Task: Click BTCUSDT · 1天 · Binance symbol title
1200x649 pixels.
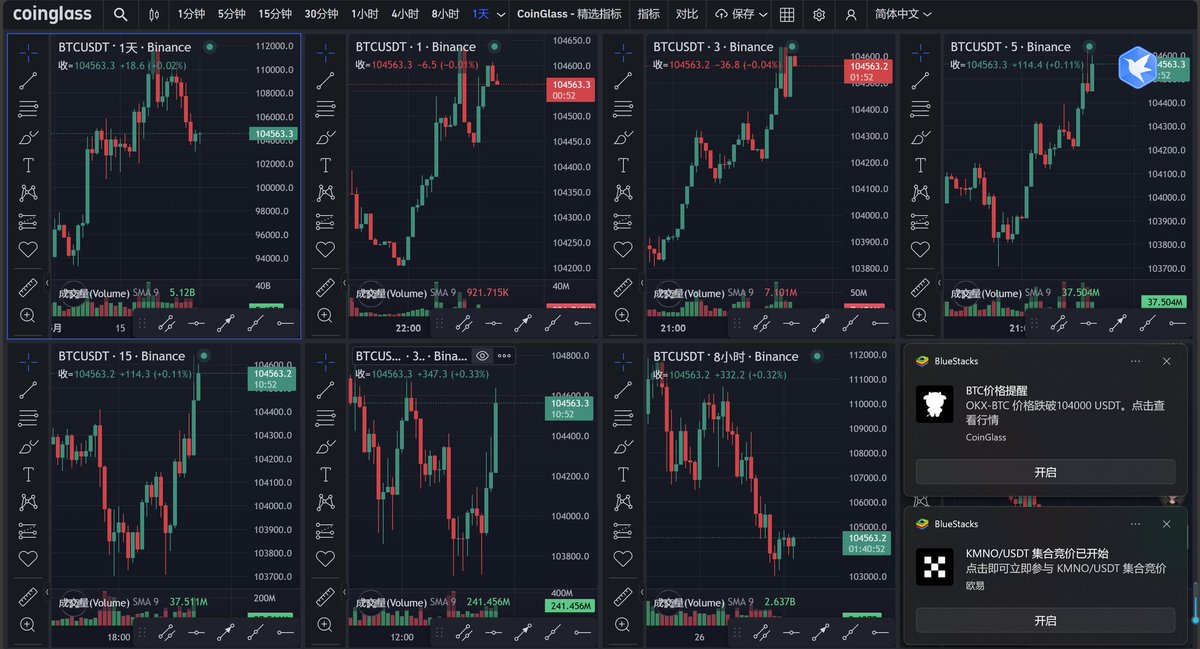Action: pos(125,47)
